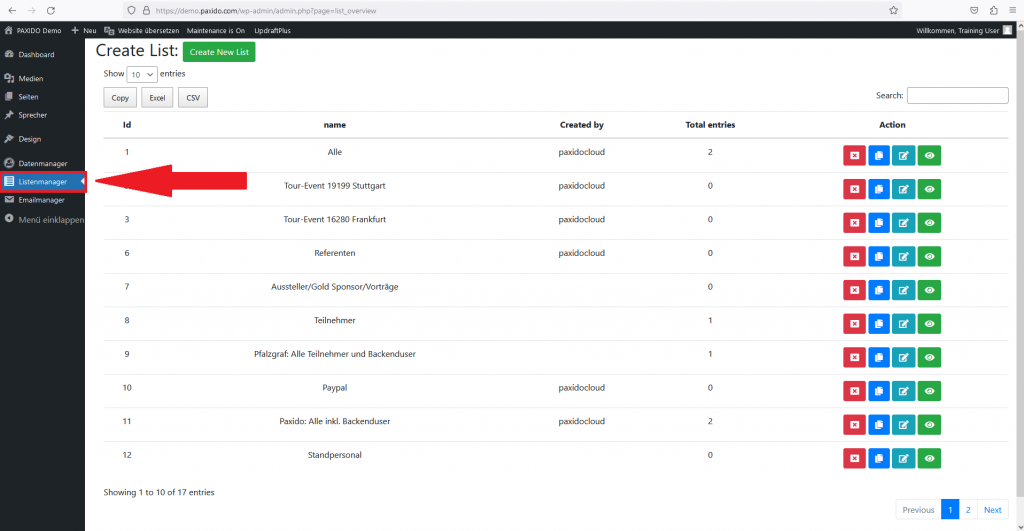Reload the page with browser refresh icon

pyautogui.click(x=50, y=10)
